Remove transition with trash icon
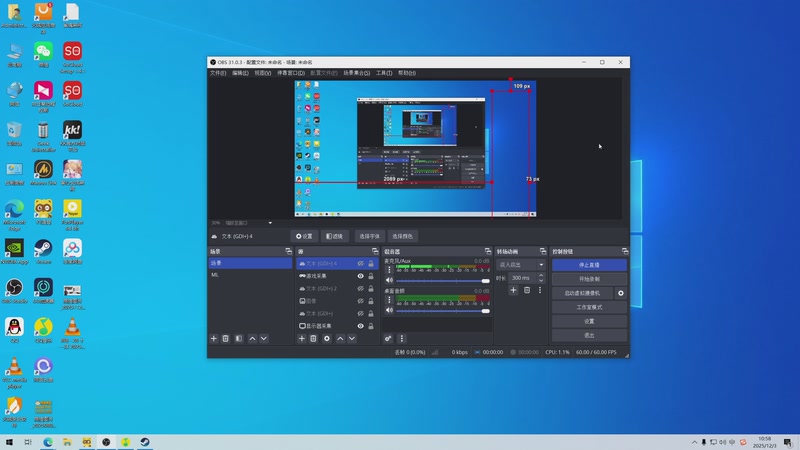Screen dimensions: 800x450 527,290
